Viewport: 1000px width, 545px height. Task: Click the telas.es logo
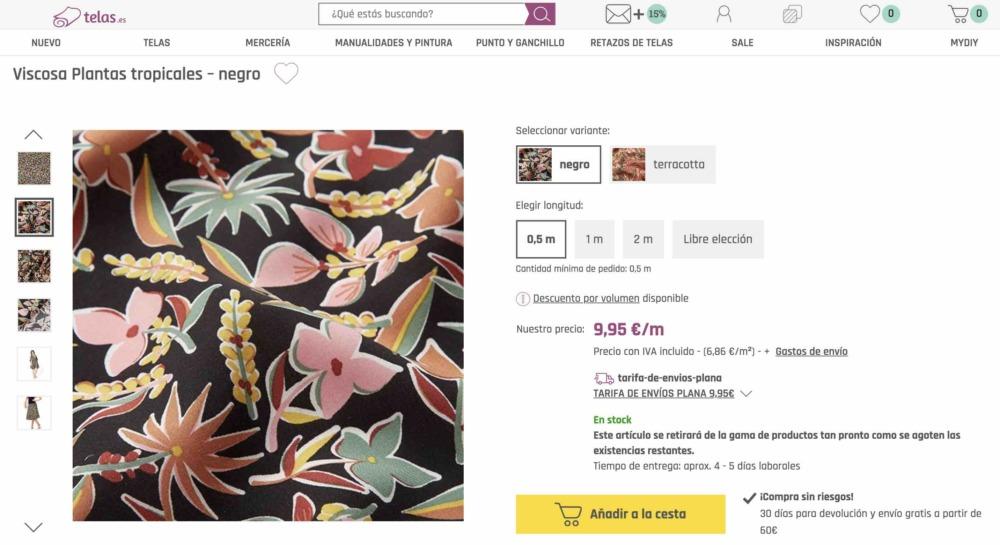[x=89, y=16]
